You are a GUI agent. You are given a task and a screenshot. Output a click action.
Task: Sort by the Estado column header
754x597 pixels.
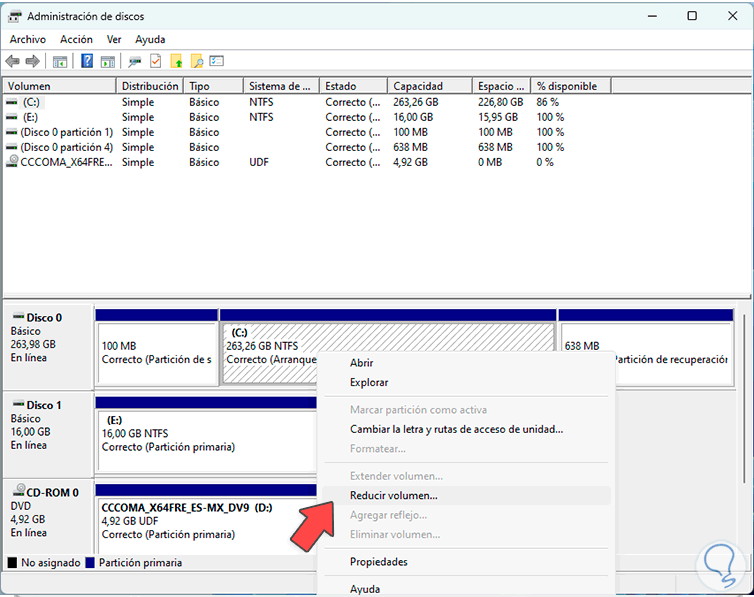coord(353,86)
